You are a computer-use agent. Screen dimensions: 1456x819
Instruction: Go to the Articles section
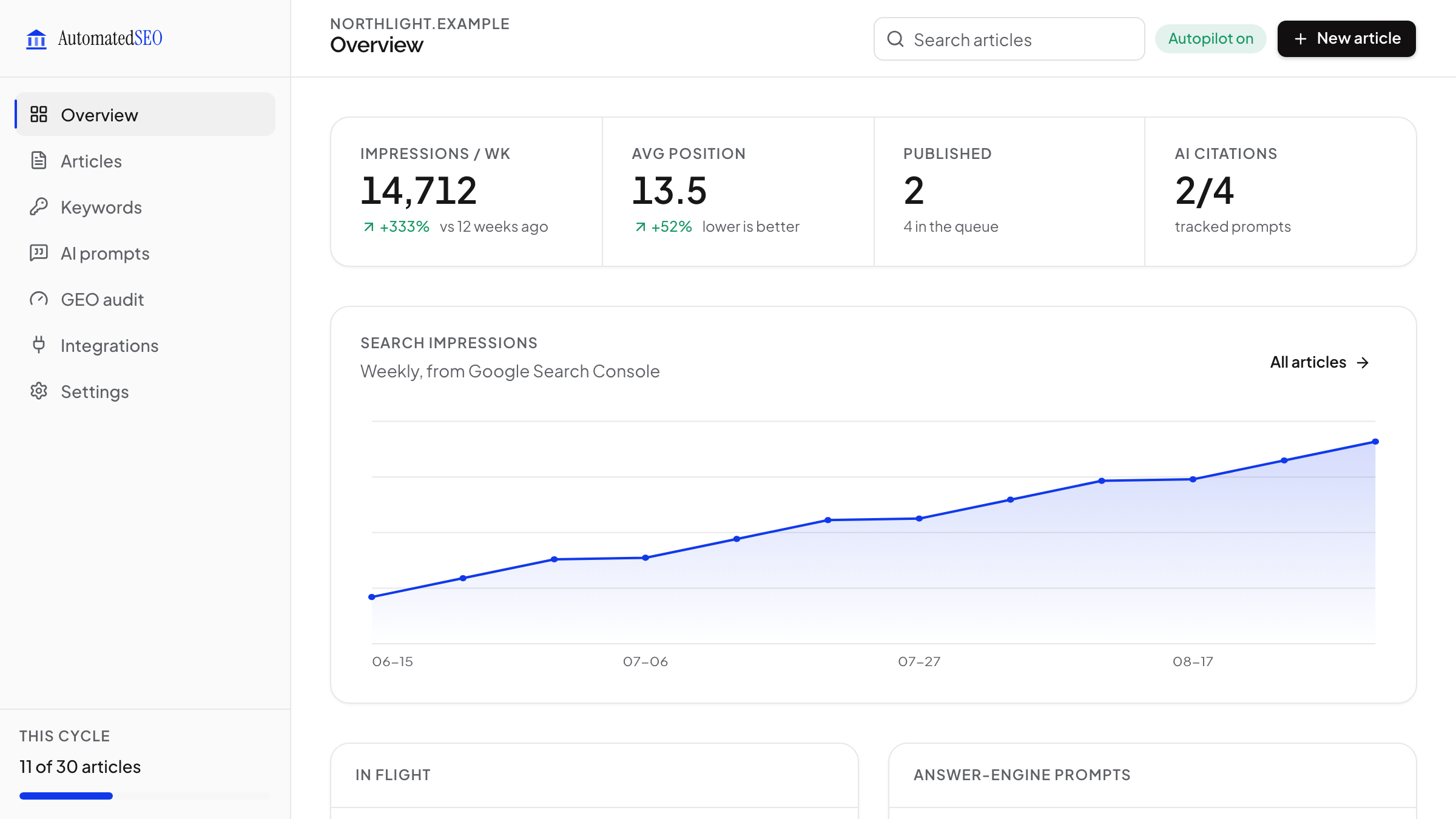145,160
